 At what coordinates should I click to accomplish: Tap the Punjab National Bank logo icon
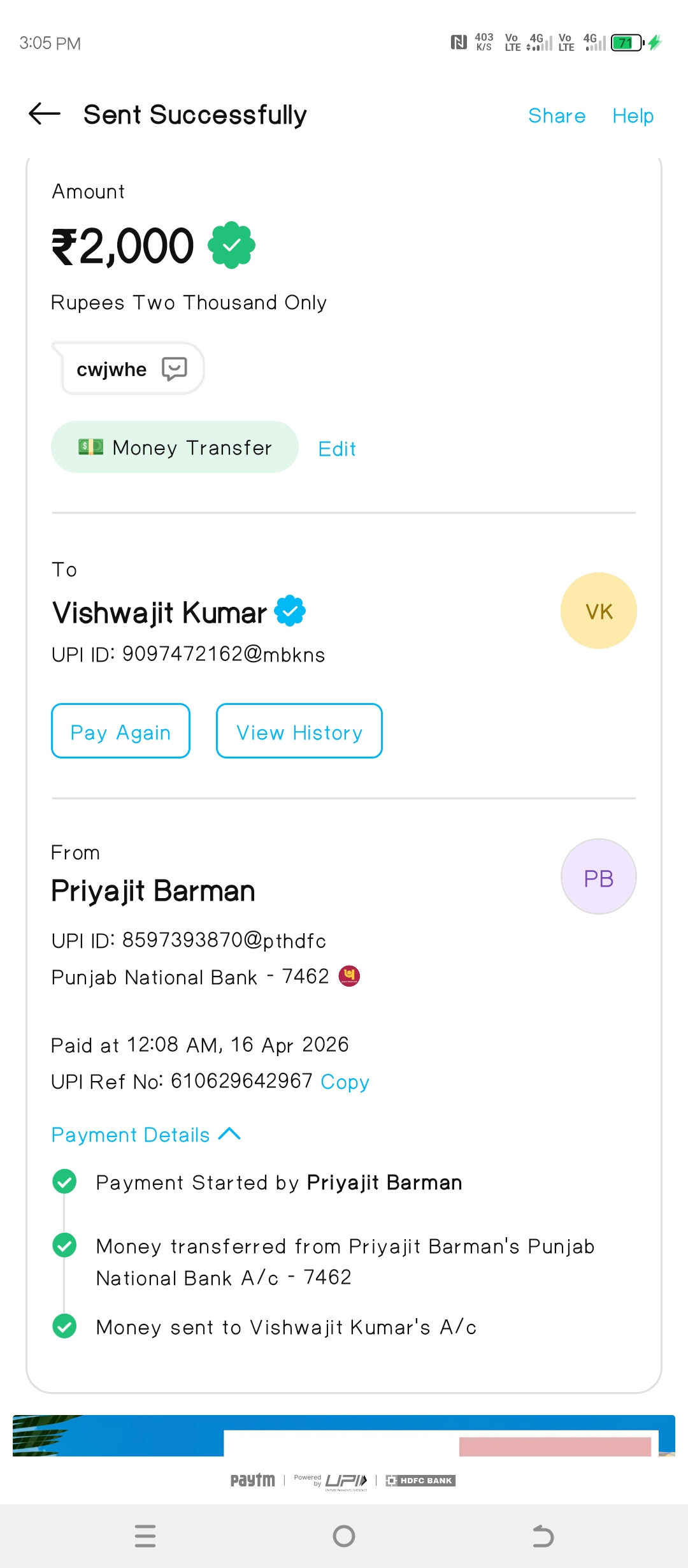(x=349, y=975)
